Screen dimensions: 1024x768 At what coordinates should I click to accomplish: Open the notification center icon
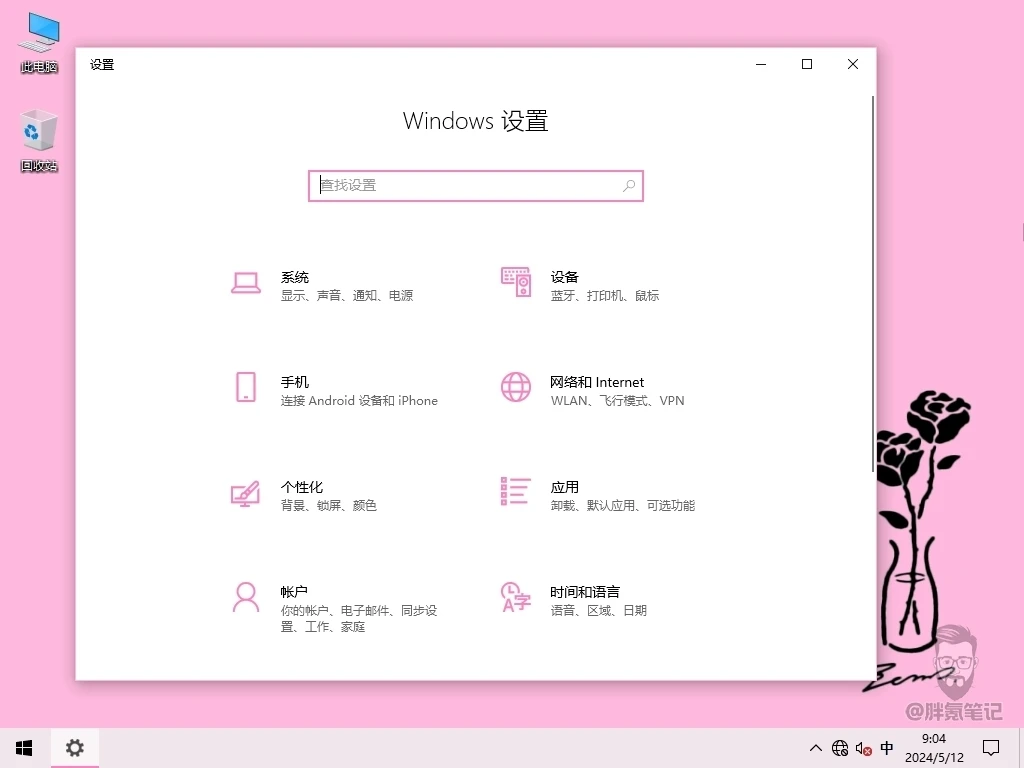pyautogui.click(x=991, y=748)
